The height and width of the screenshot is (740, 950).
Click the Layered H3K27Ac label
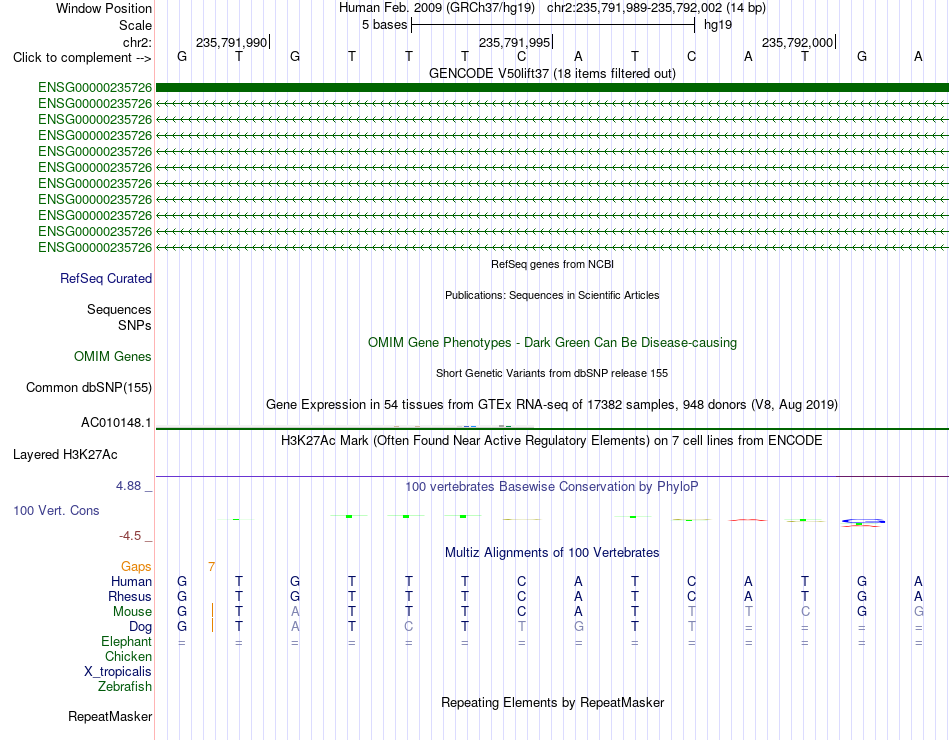tap(65, 455)
